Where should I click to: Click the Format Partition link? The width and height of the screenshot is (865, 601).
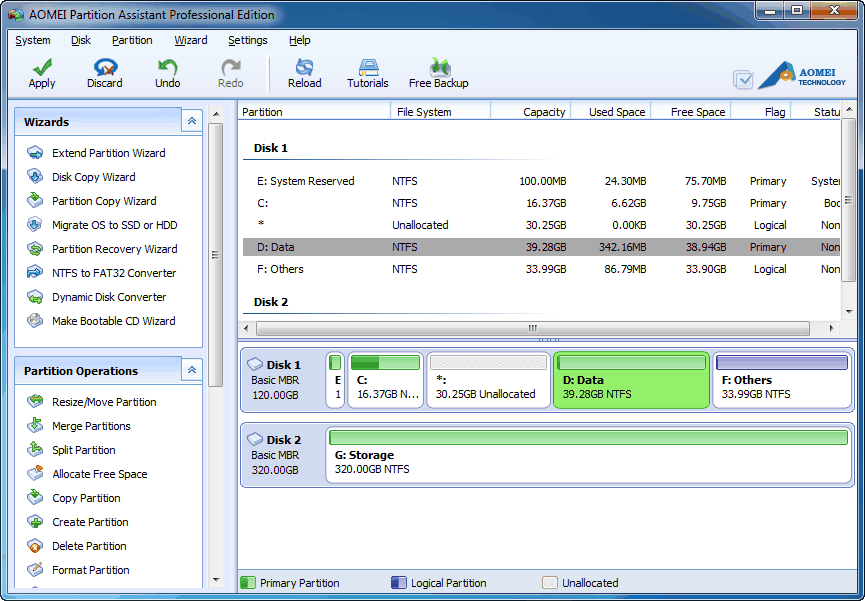[90, 570]
